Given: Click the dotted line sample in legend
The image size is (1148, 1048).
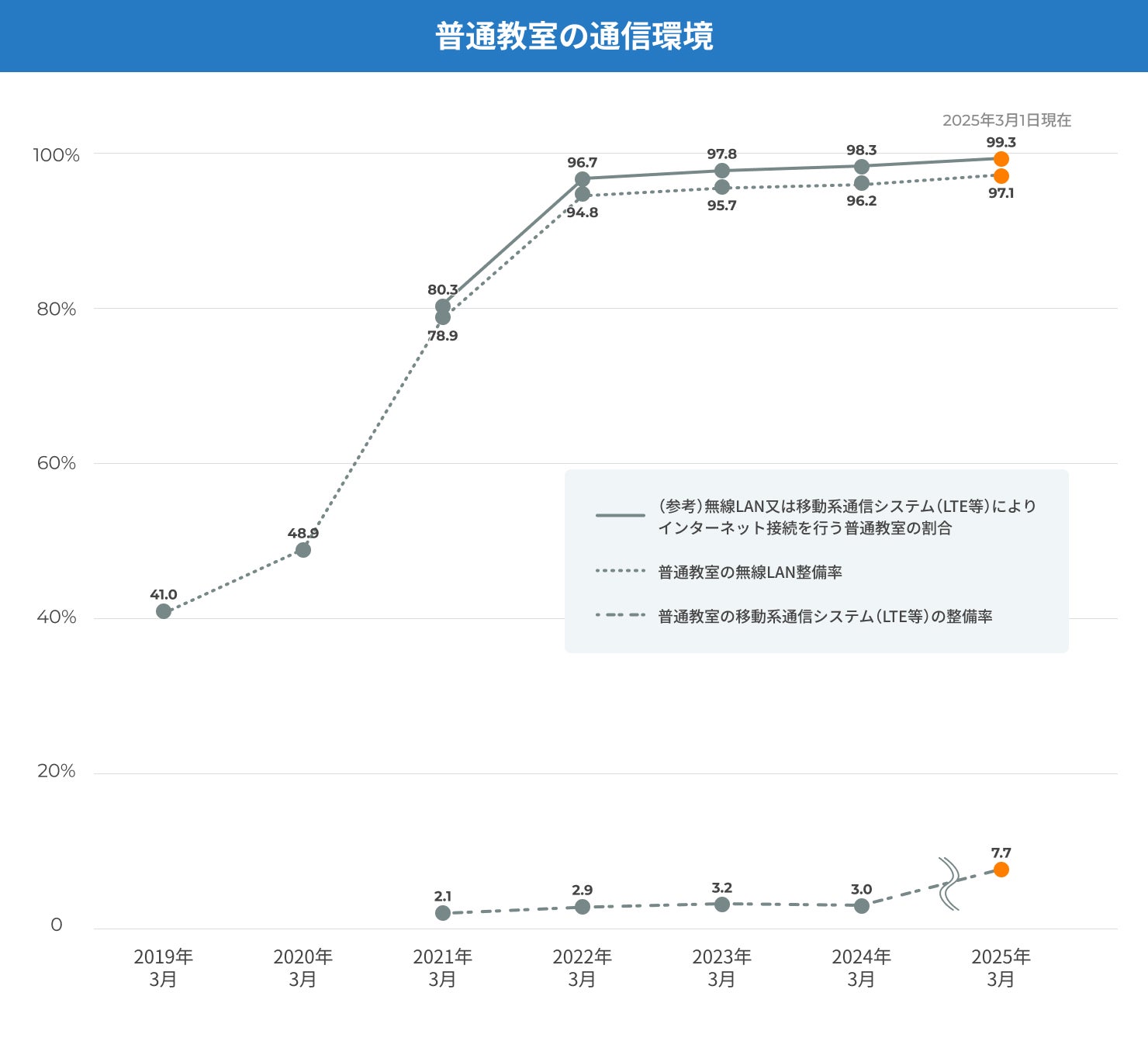Looking at the screenshot, I should [x=620, y=571].
